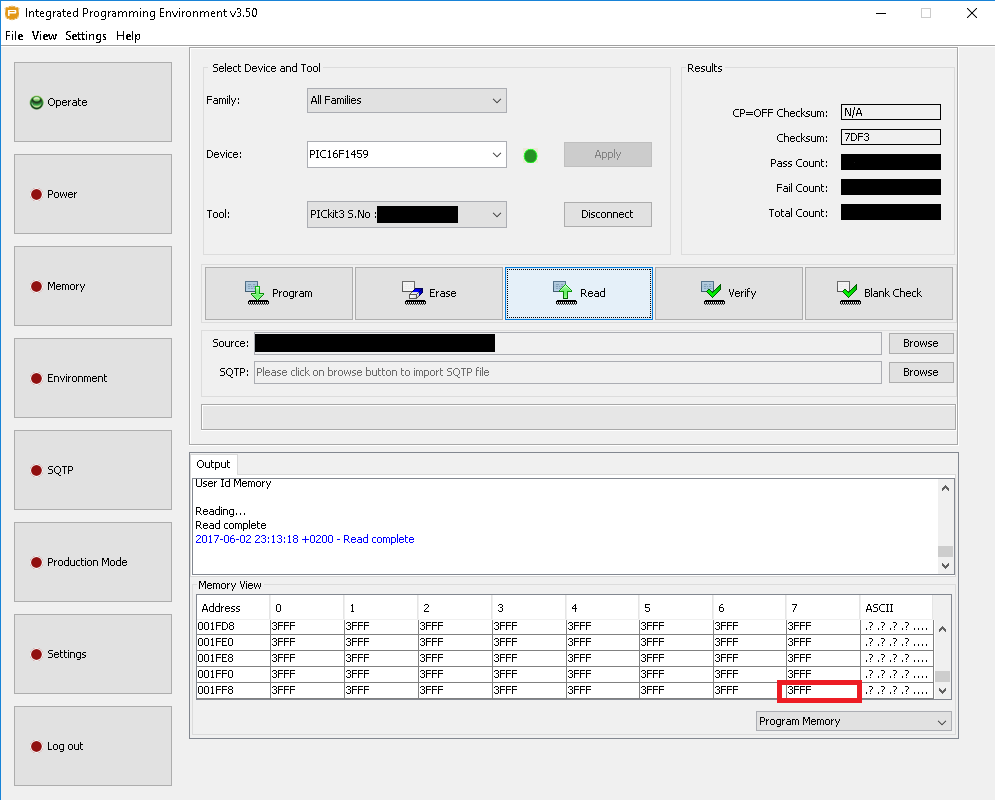Open the Settings side panel button
995x800 pixels.
[x=93, y=654]
